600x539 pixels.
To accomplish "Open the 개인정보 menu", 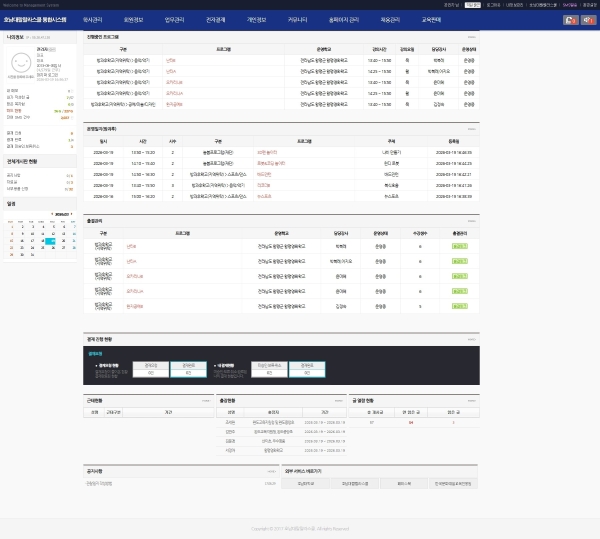I will coord(256,20).
